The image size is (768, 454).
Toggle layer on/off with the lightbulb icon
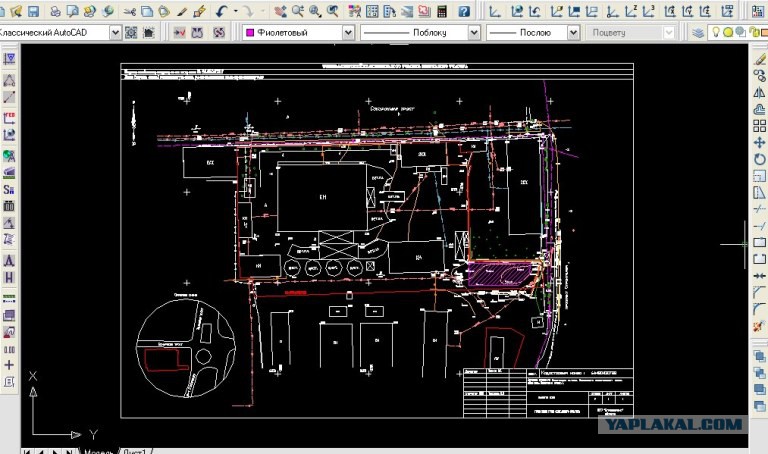click(x=716, y=32)
